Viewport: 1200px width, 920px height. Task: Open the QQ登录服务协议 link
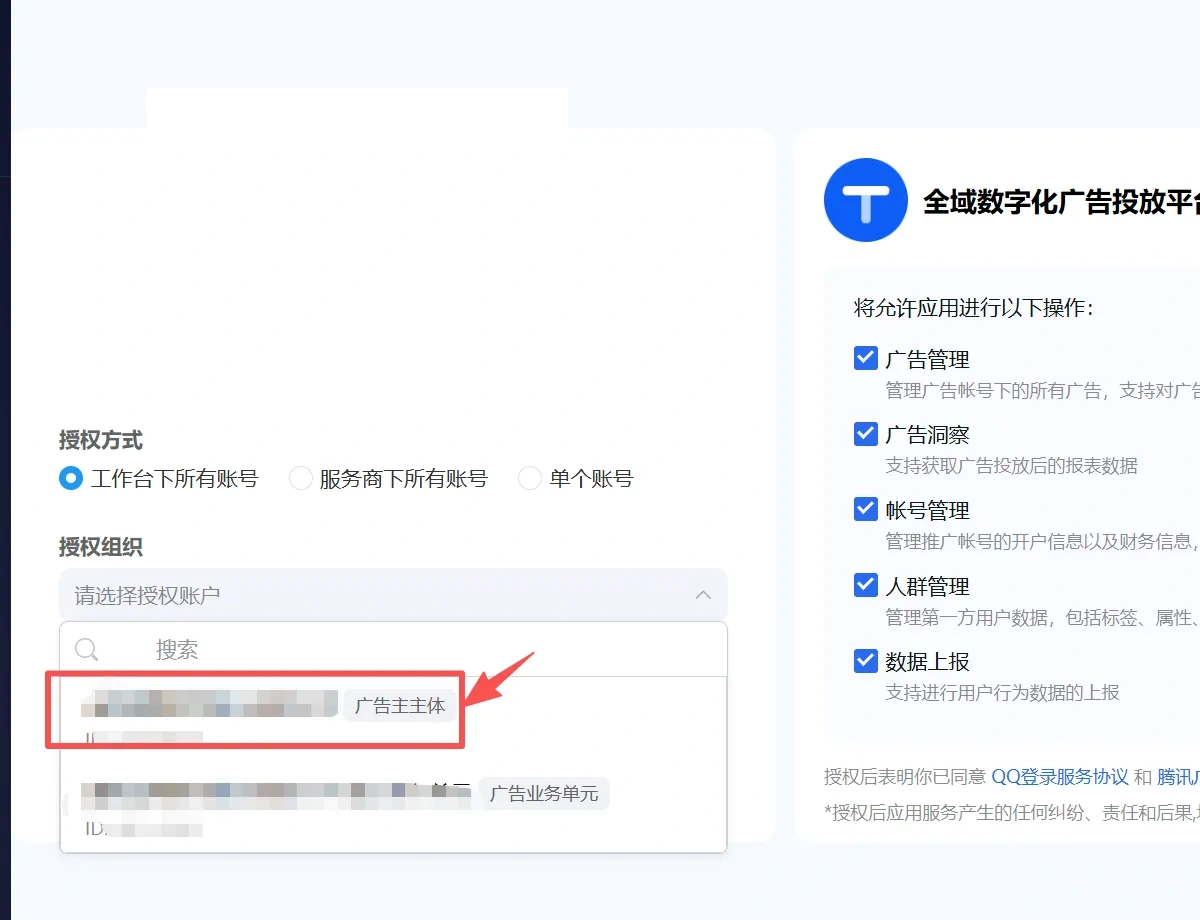tap(1060, 777)
